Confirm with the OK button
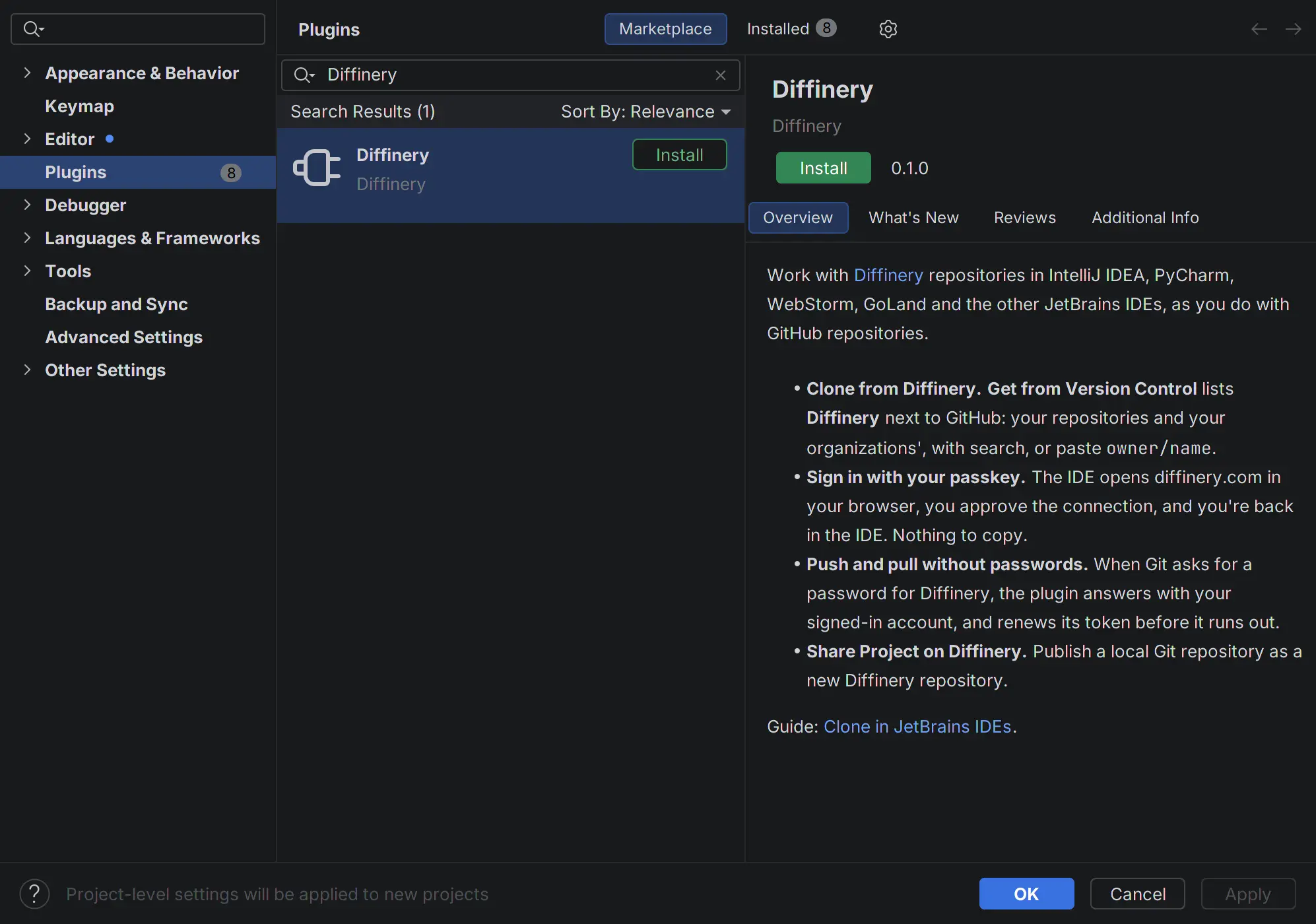The height and width of the screenshot is (924, 1316). [x=1026, y=894]
